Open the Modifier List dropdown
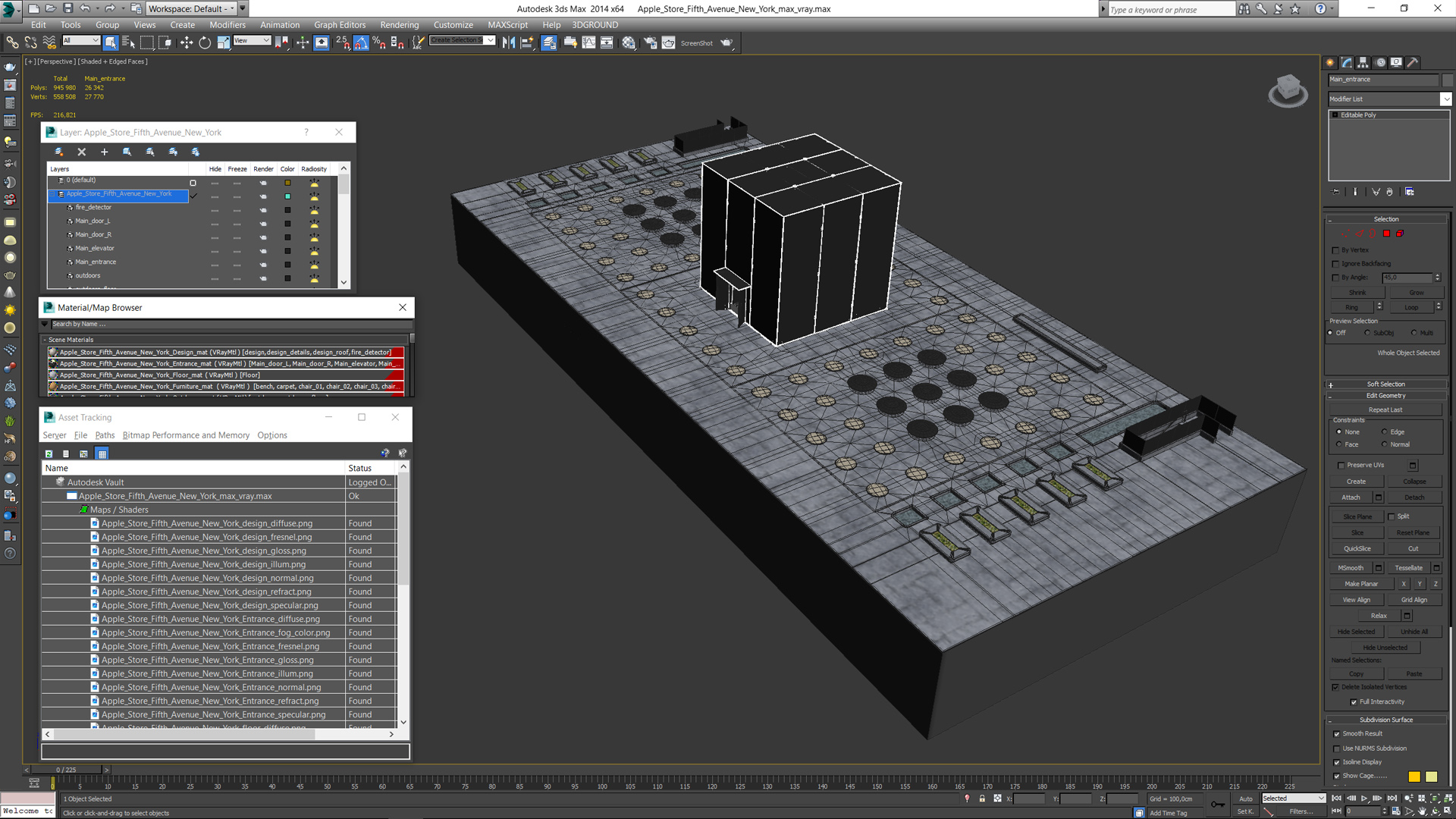This screenshot has width=1456, height=819. pos(1445,99)
